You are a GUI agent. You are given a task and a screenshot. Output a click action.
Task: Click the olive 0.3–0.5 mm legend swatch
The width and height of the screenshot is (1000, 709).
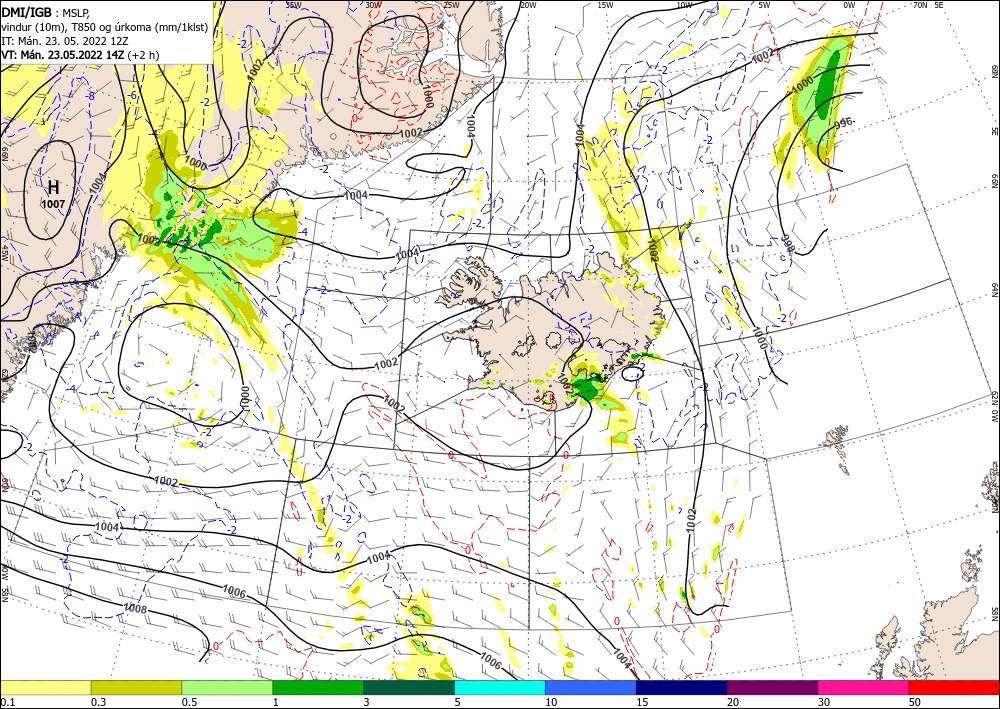(136, 687)
